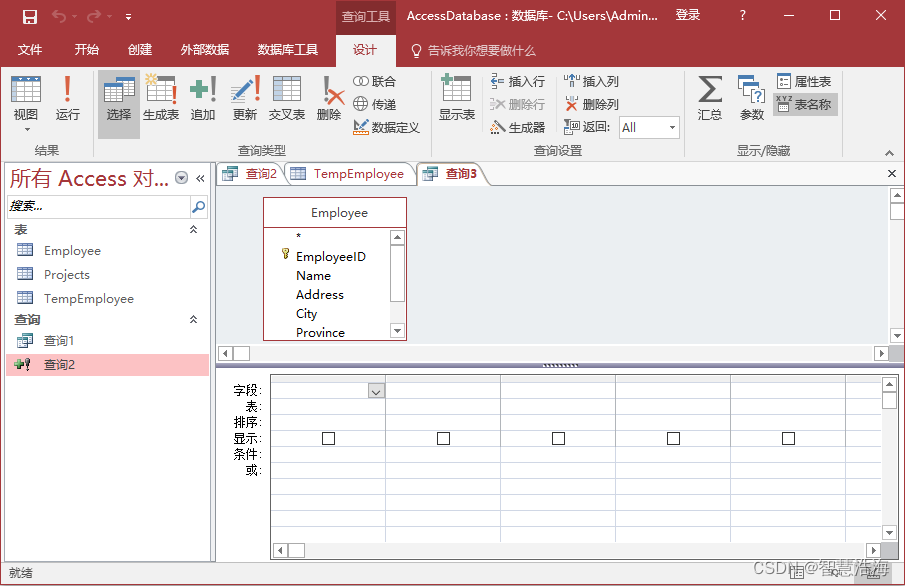The height and width of the screenshot is (586, 905).
Task: Click design grid vertical scroll down arrow
Action: click(889, 532)
